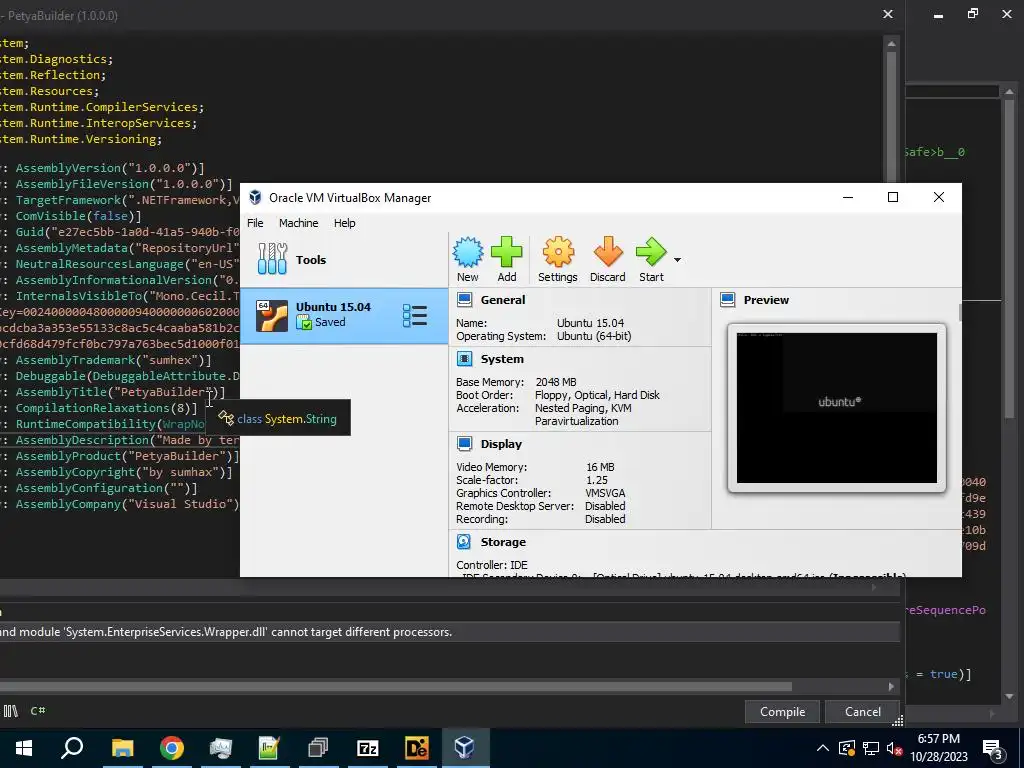This screenshot has height=768, width=1024.
Task: Launch Google Chrome from the taskbar
Action: (x=172, y=748)
